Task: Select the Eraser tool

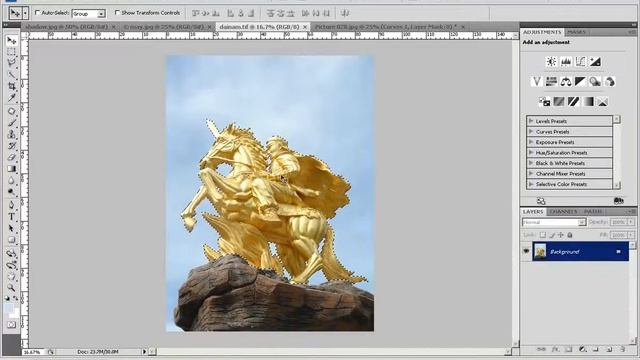Action: (x=11, y=157)
